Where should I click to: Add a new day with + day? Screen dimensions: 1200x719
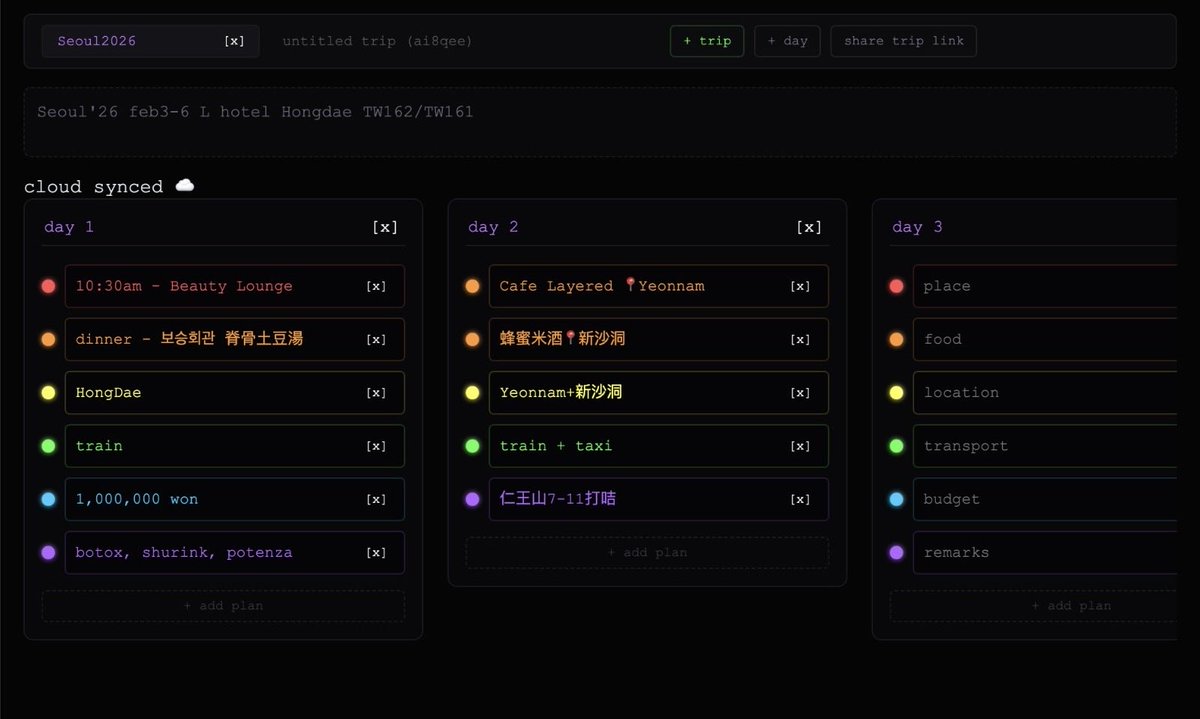[787, 41]
